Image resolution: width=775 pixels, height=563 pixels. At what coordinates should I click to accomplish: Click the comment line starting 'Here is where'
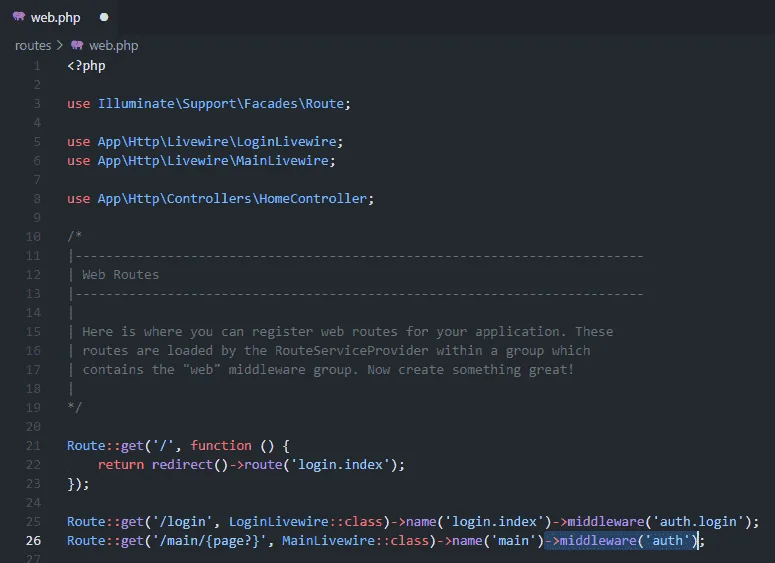(x=347, y=332)
